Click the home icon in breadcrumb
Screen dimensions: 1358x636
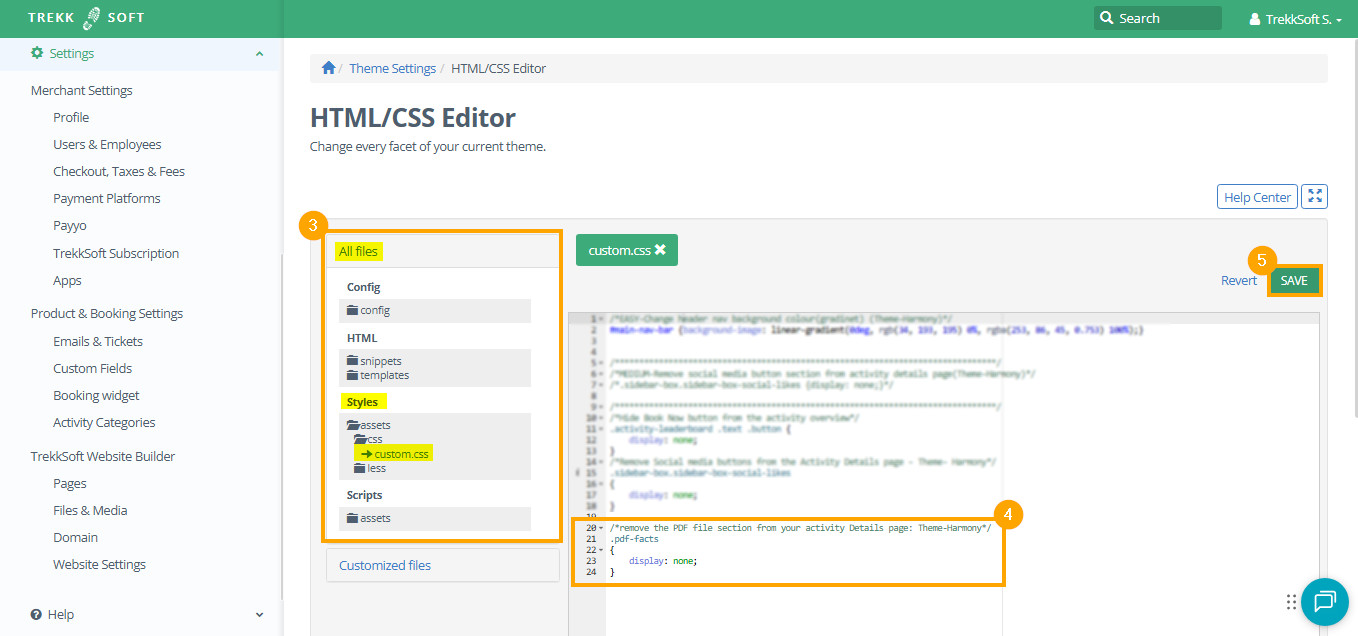328,68
